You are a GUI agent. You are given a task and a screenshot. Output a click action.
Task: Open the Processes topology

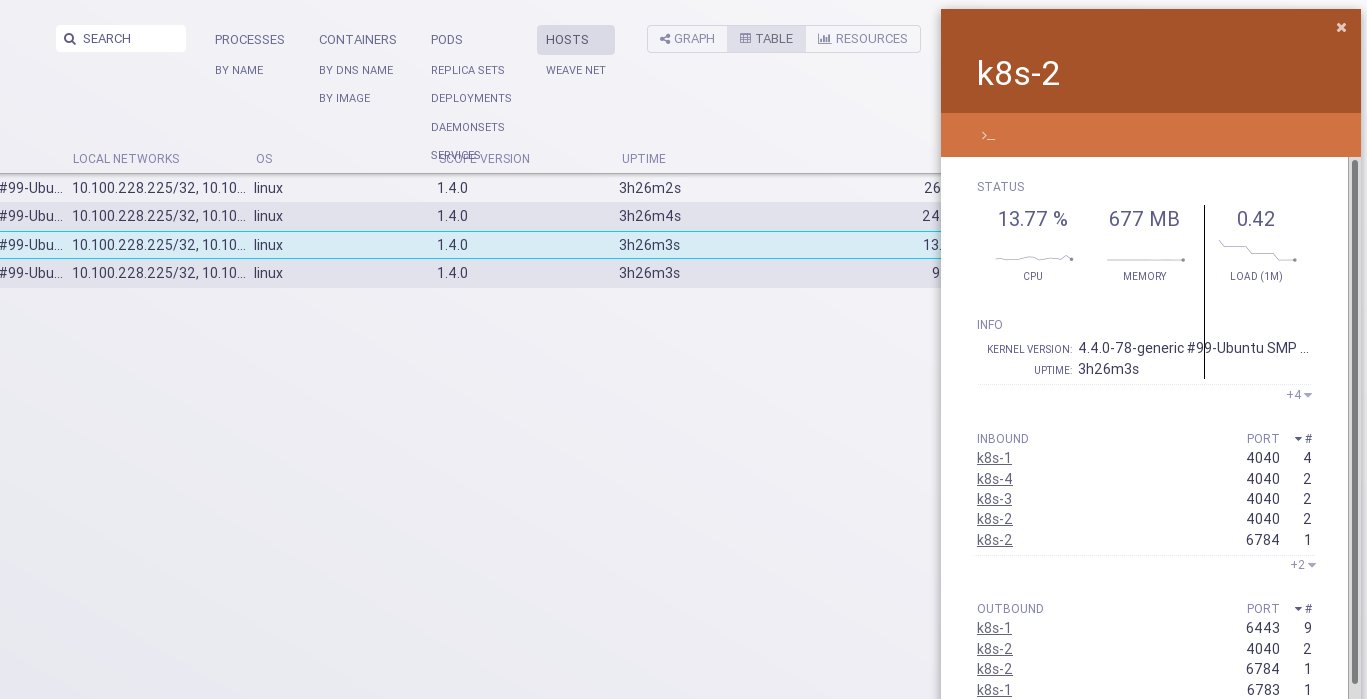(x=250, y=40)
